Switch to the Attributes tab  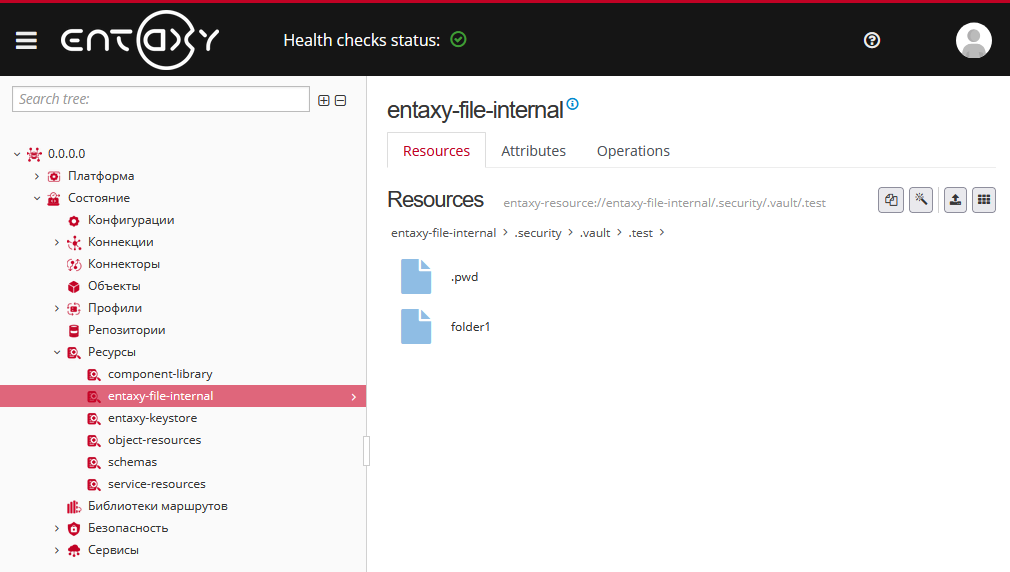(x=533, y=151)
